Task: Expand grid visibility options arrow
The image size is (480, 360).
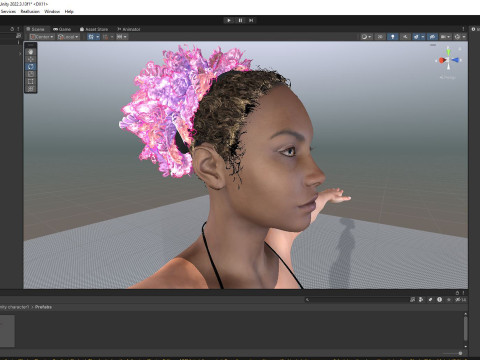Action: coord(98,37)
